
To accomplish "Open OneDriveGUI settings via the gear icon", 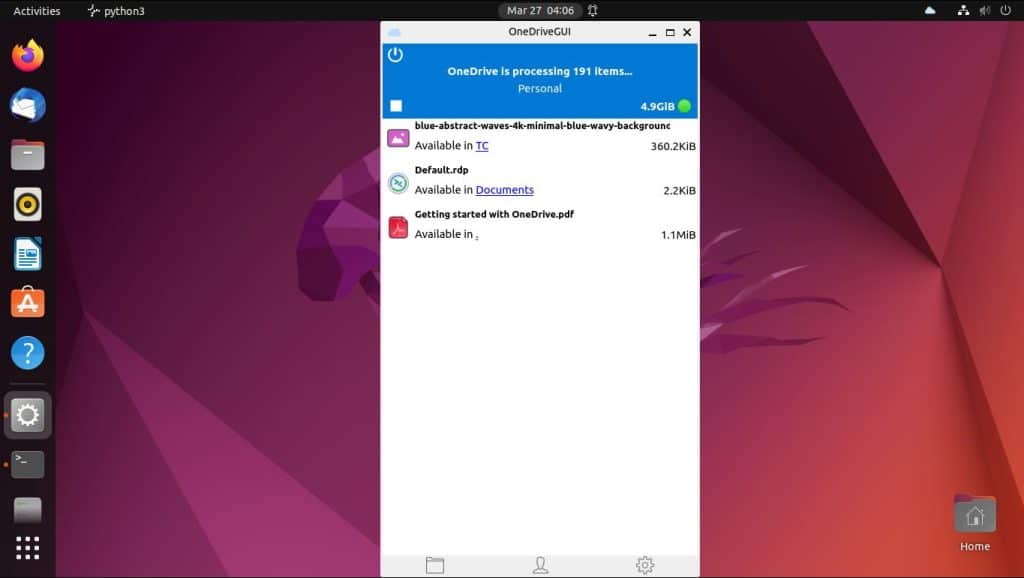I will pyautogui.click(x=645, y=564).
